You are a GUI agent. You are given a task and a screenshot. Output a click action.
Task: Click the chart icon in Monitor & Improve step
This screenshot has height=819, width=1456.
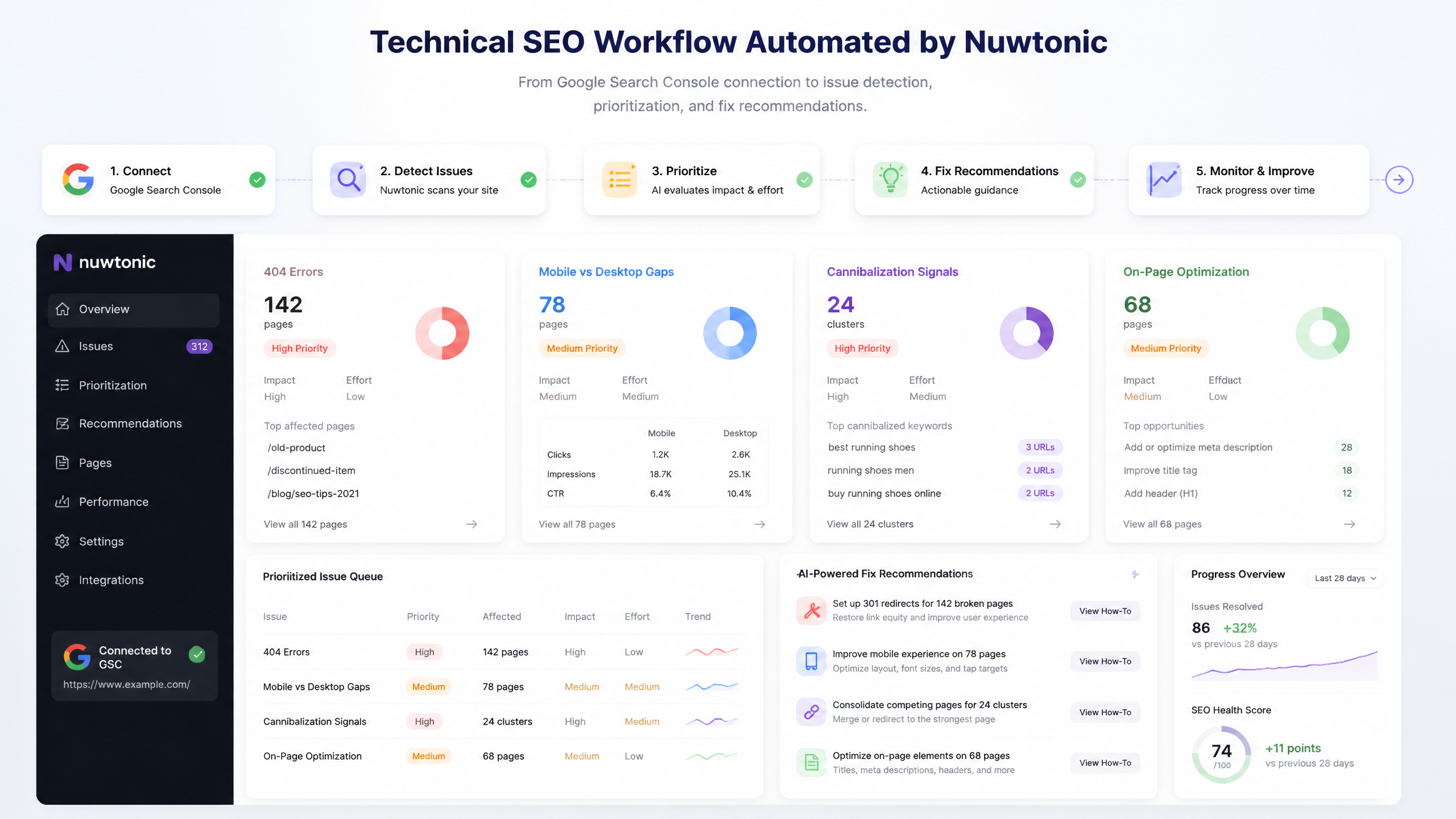click(x=1164, y=180)
